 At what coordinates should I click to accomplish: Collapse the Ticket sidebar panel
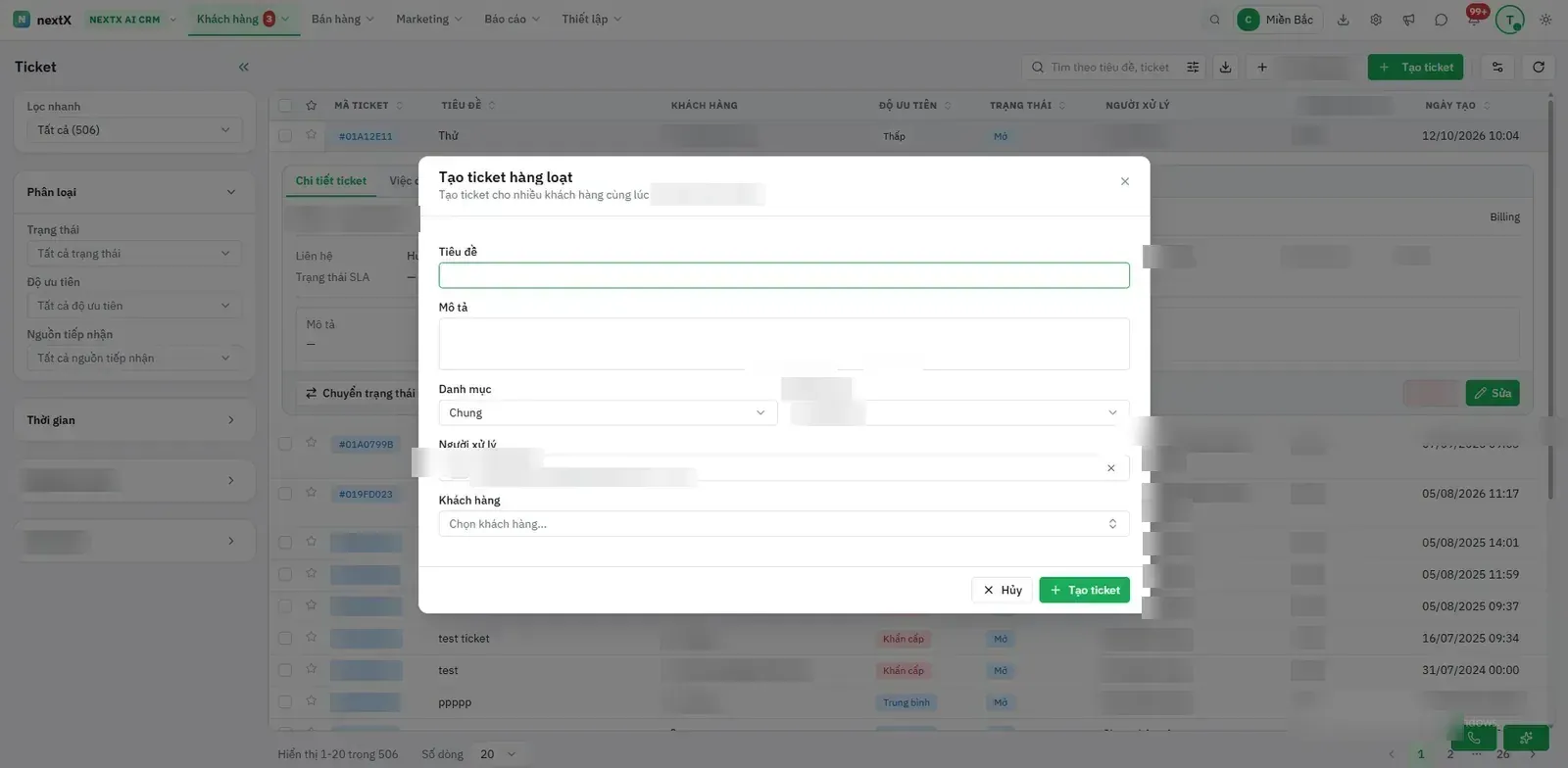point(243,67)
